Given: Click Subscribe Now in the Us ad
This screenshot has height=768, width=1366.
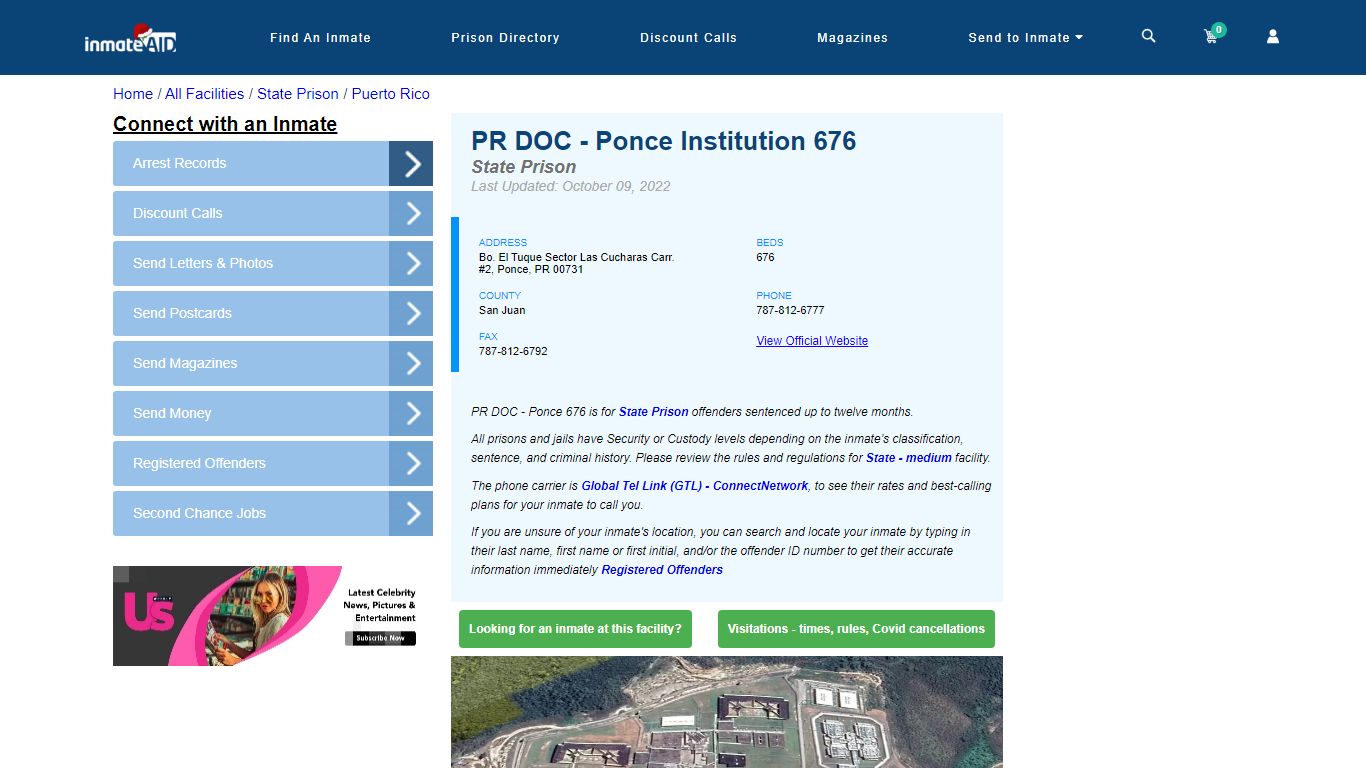Looking at the screenshot, I should point(381,638).
